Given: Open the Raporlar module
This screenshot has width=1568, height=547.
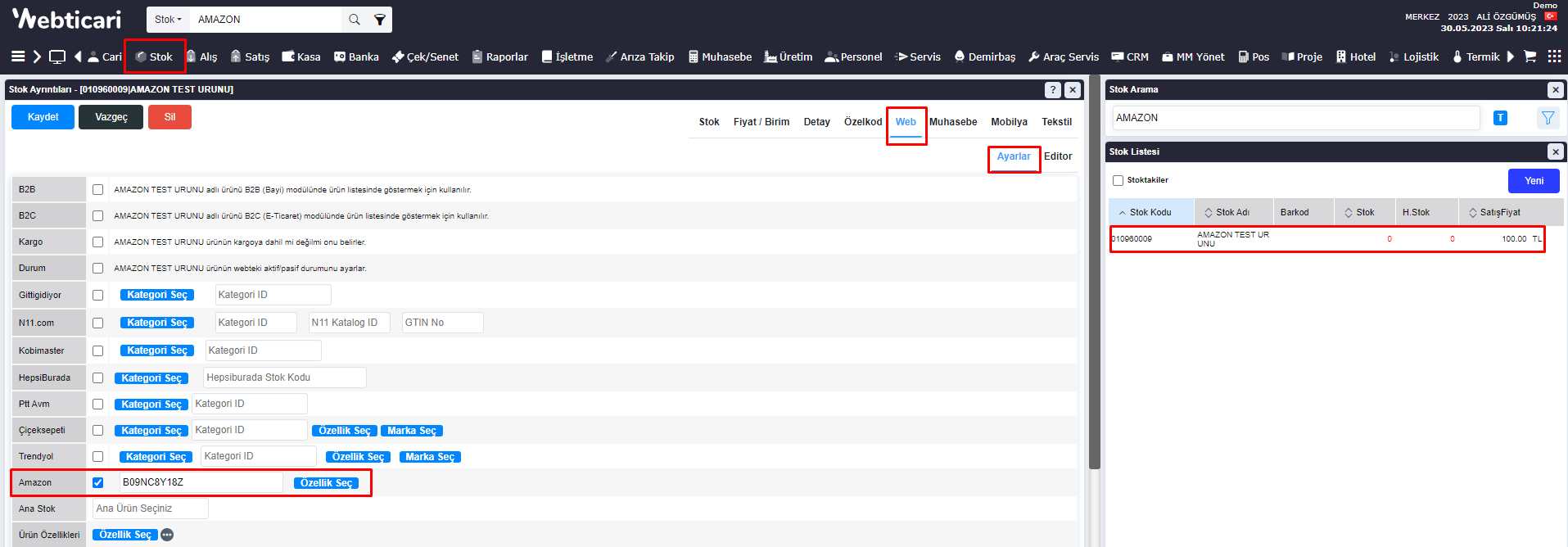Looking at the screenshot, I should (x=500, y=57).
